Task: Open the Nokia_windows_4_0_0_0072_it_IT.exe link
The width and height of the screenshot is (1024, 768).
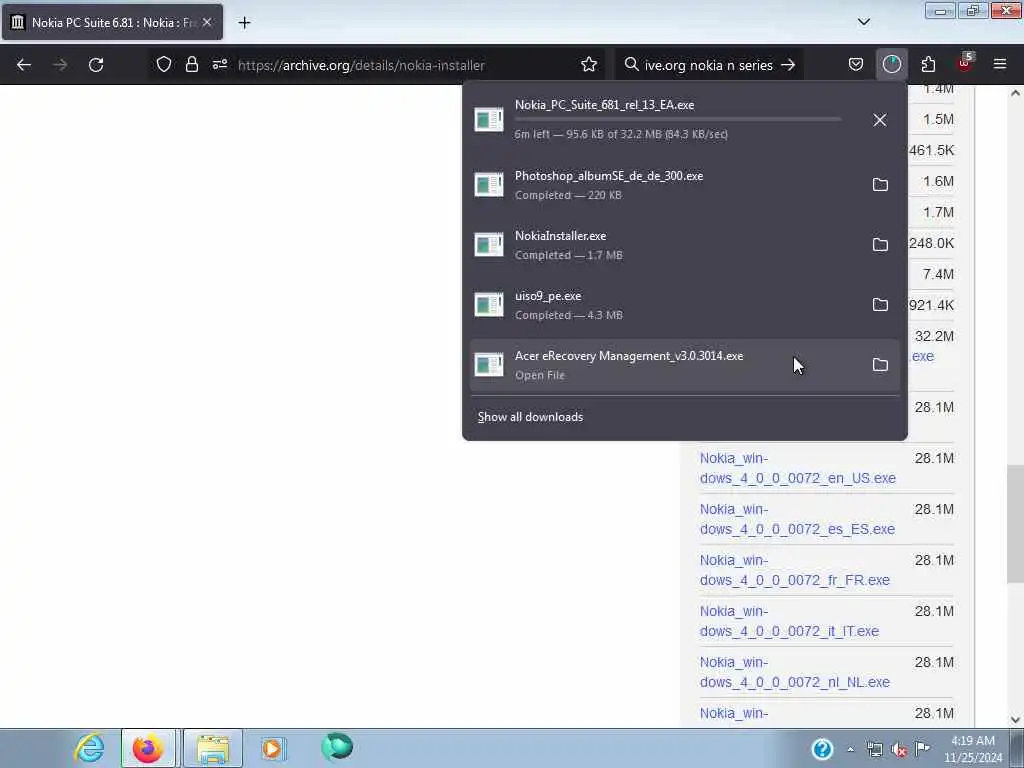Action: (x=789, y=621)
